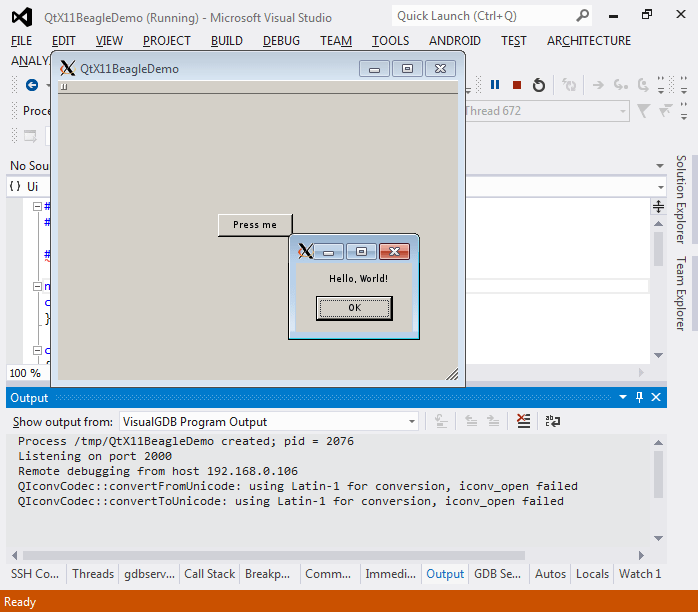Go to next message in Output

(x=493, y=421)
